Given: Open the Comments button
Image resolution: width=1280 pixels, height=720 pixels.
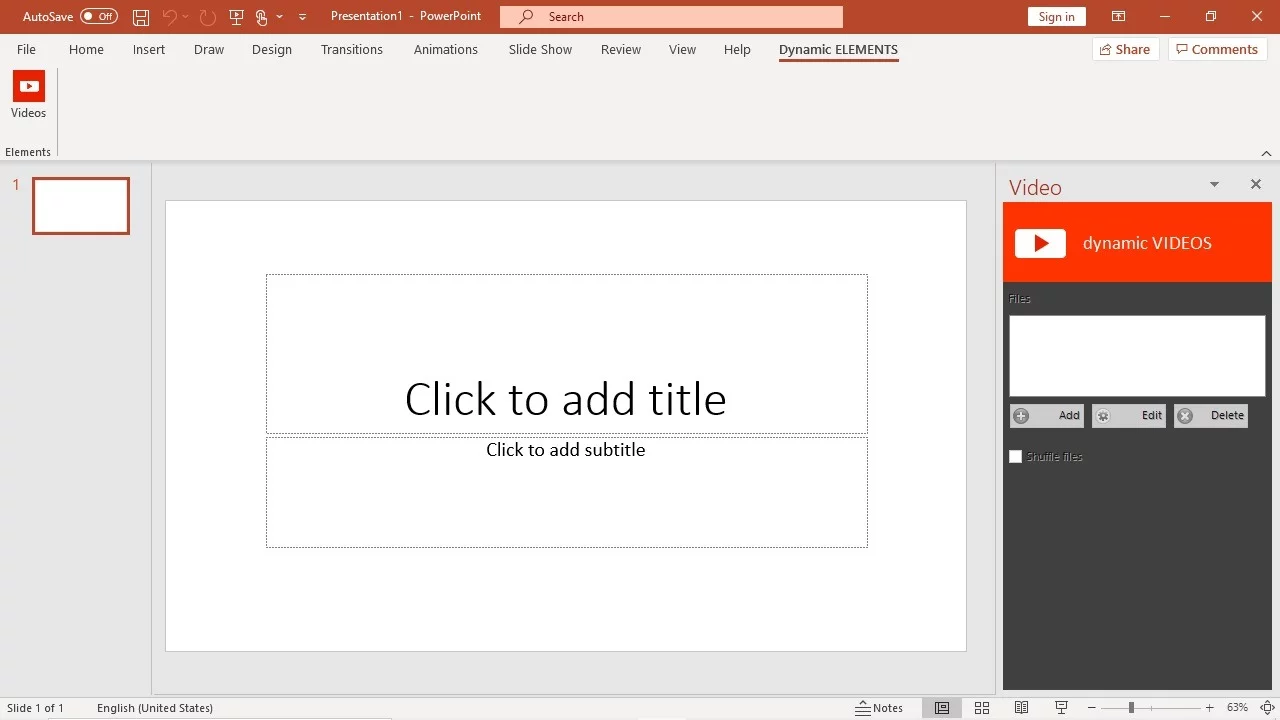Looking at the screenshot, I should (x=1218, y=49).
